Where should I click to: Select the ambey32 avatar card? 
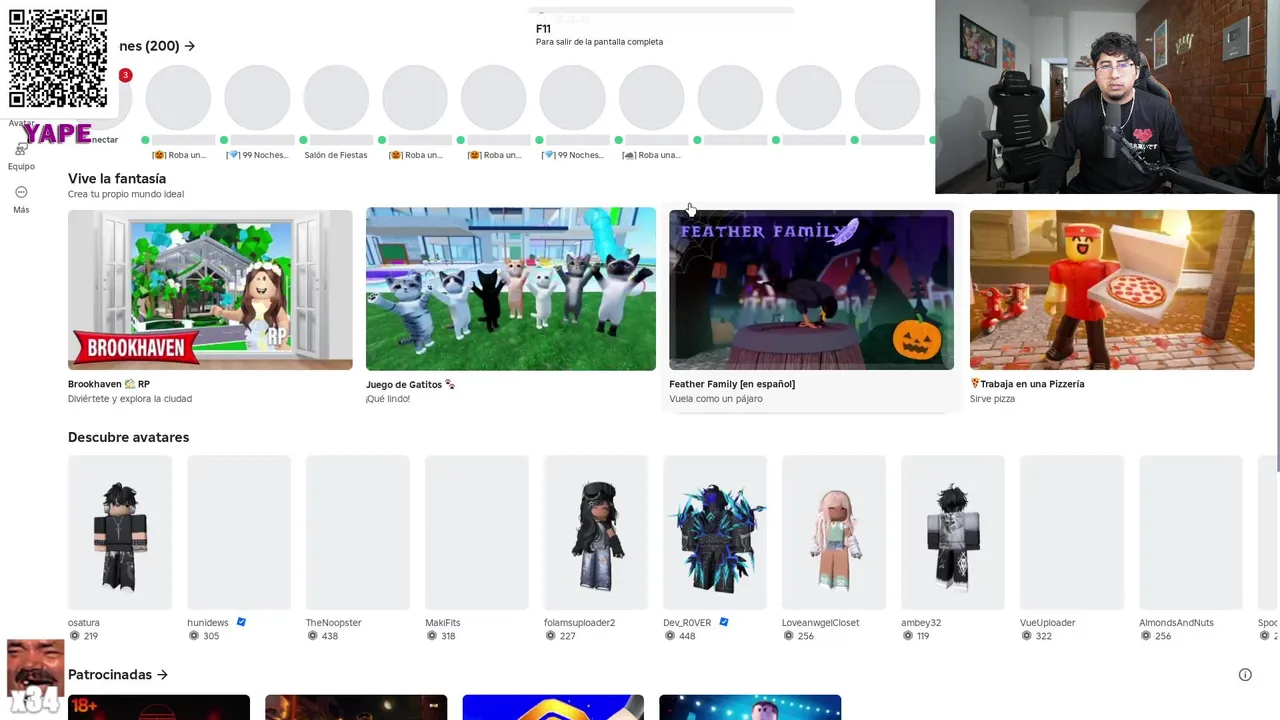[953, 532]
